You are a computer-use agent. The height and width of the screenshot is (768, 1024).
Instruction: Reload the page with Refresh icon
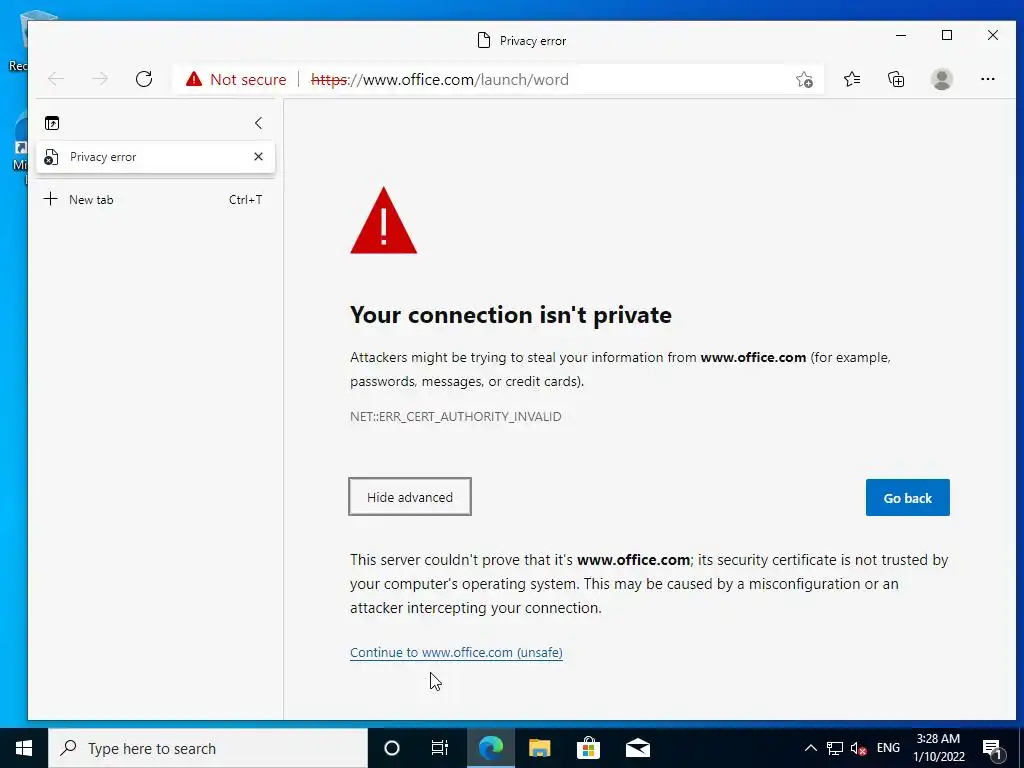tap(144, 79)
